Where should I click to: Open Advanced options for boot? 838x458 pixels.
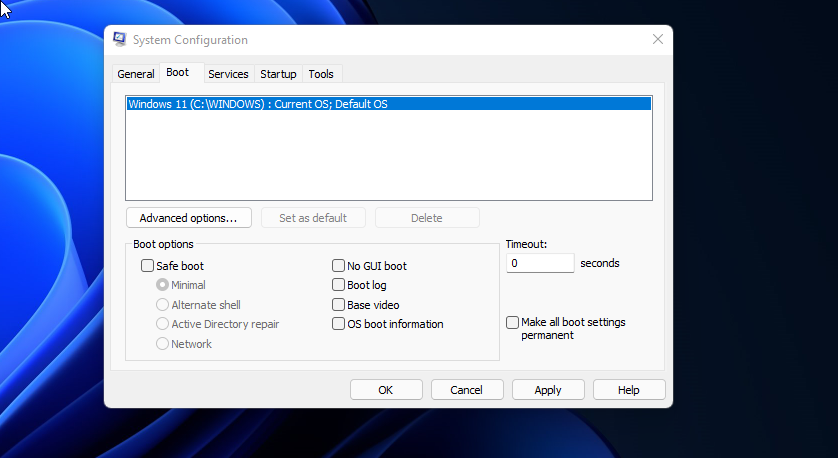(x=188, y=218)
